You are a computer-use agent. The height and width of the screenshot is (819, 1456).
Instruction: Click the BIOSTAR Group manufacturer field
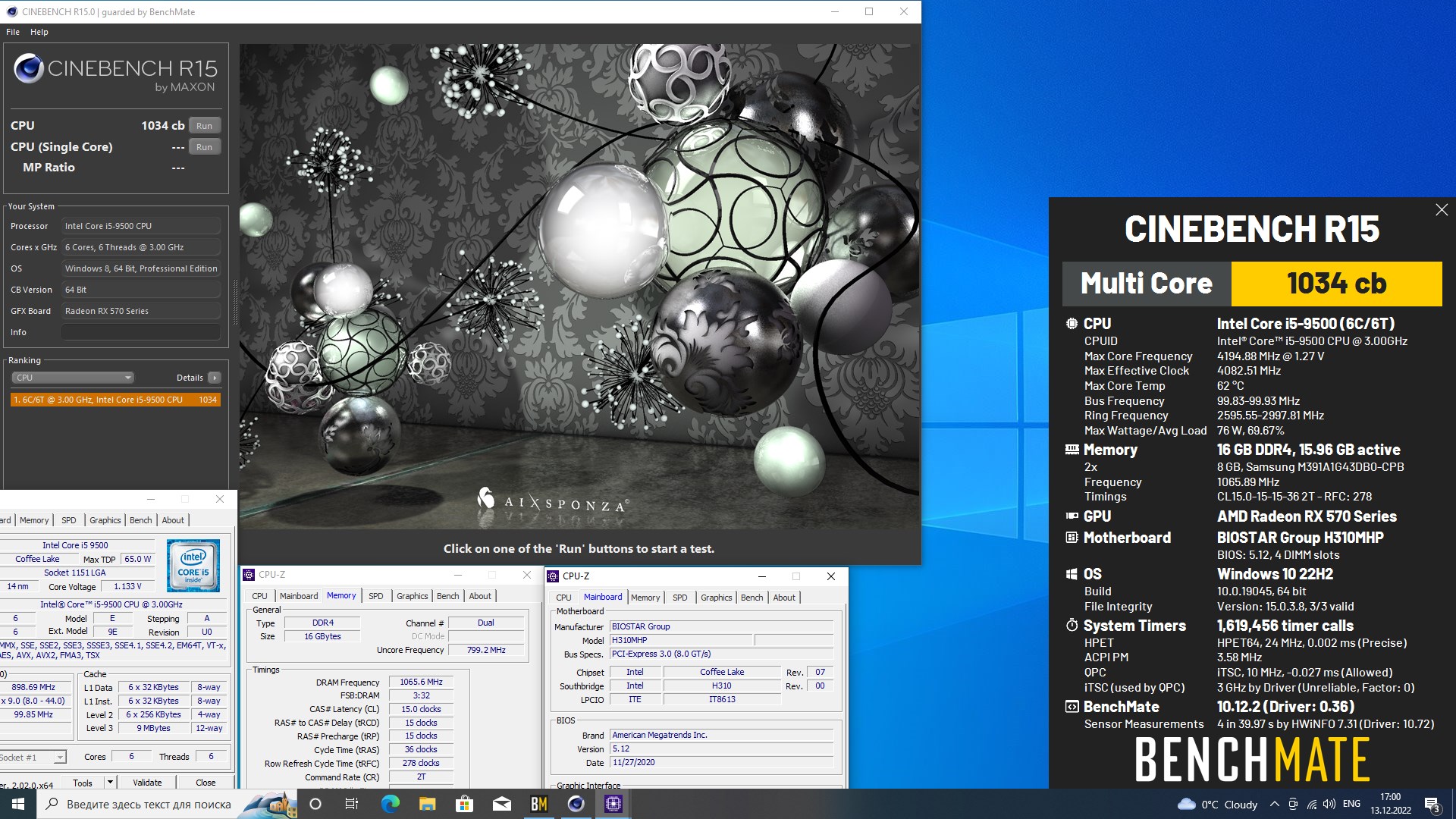(x=722, y=626)
